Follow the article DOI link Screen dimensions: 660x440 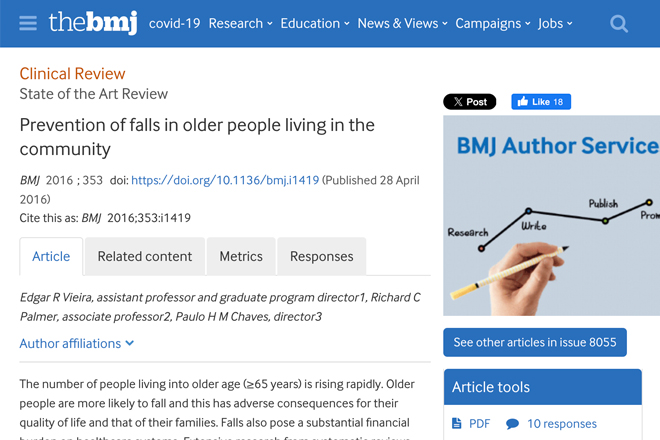point(225,180)
